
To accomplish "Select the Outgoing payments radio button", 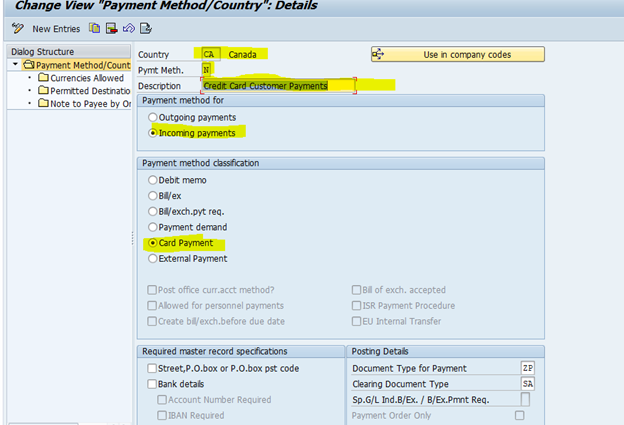I will click(x=153, y=117).
